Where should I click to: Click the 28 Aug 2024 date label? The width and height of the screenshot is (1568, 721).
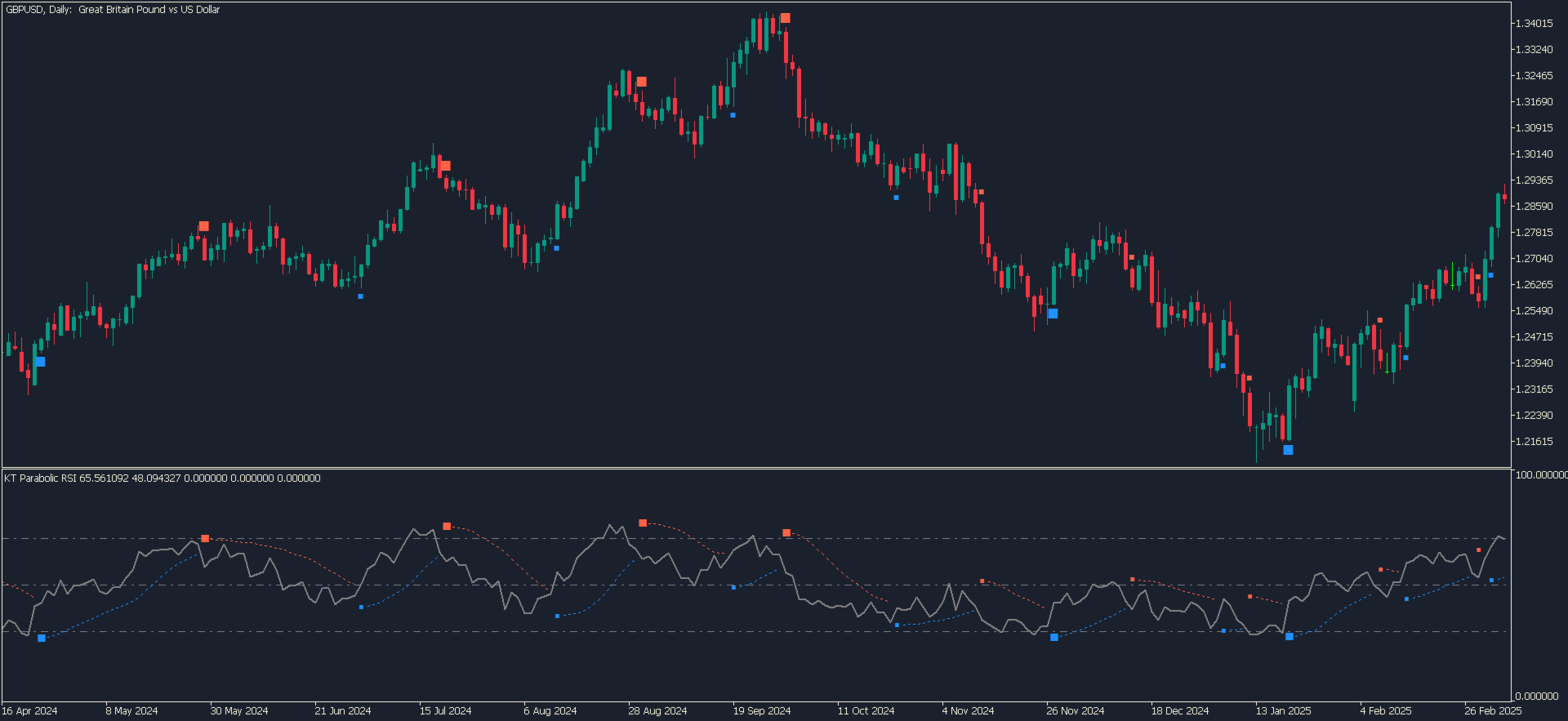(x=657, y=711)
